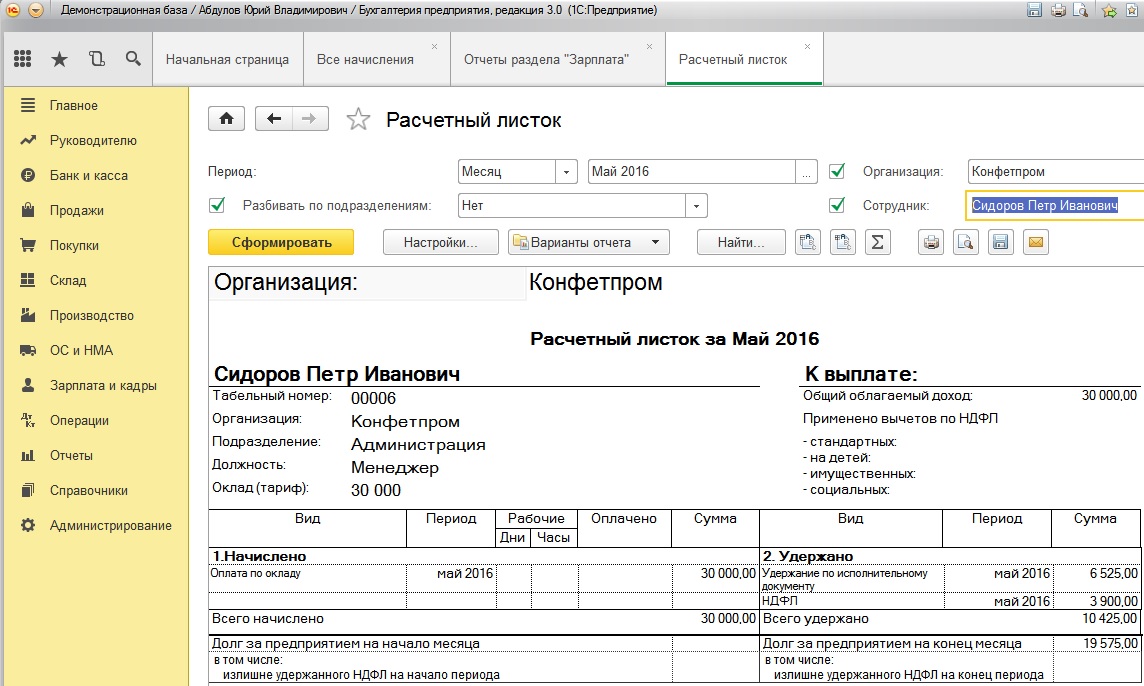This screenshot has width=1144, height=686.
Task: Go to the home page with the house button
Action: click(x=226, y=118)
